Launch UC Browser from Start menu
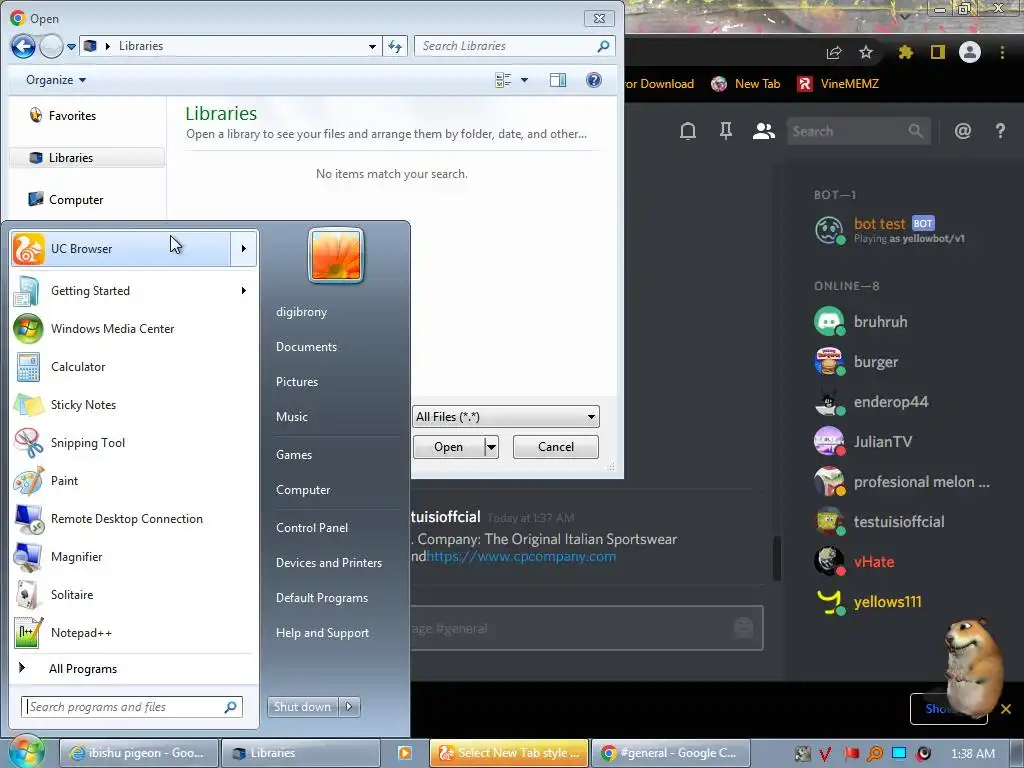The height and width of the screenshot is (768, 1024). pos(121,249)
